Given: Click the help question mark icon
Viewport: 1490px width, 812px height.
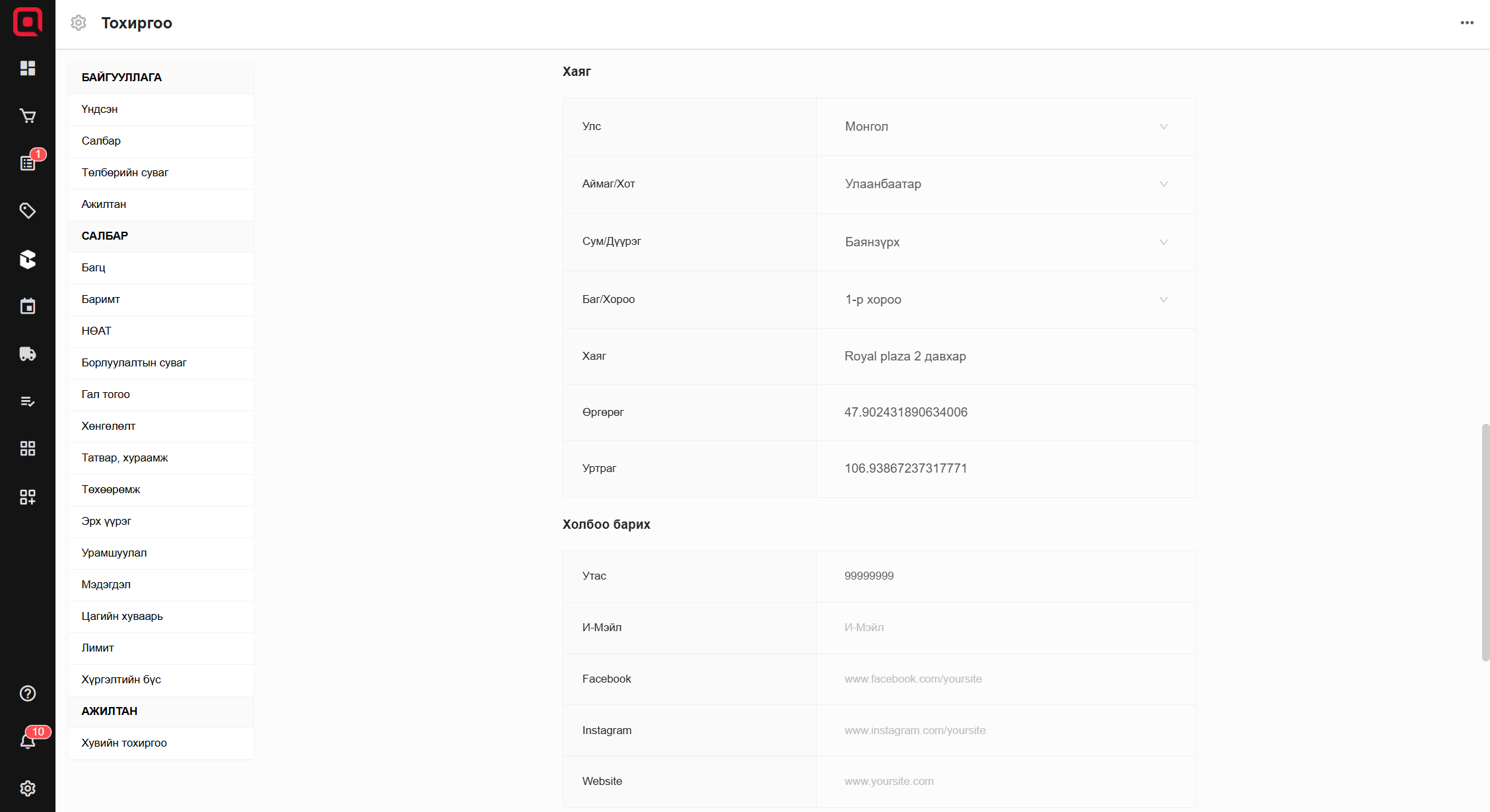Looking at the screenshot, I should 28,693.
